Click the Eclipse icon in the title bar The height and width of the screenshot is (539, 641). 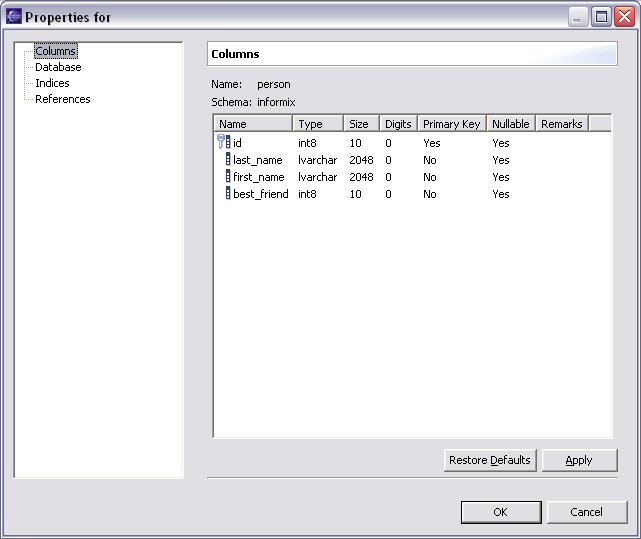14,17
